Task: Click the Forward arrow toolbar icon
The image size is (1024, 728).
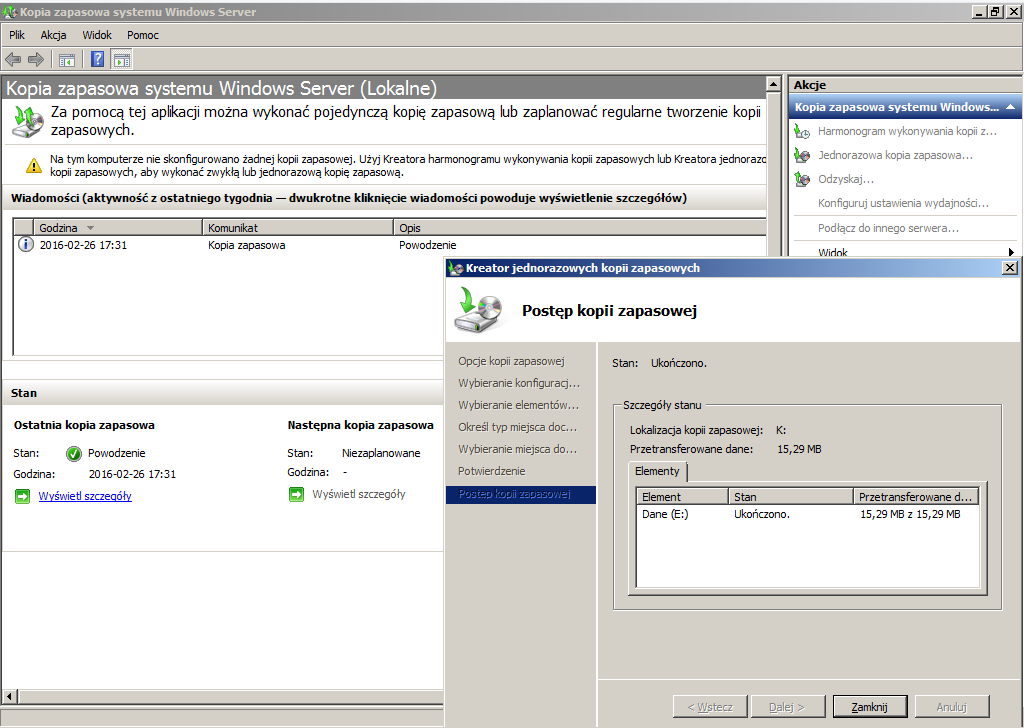Action: pos(36,60)
